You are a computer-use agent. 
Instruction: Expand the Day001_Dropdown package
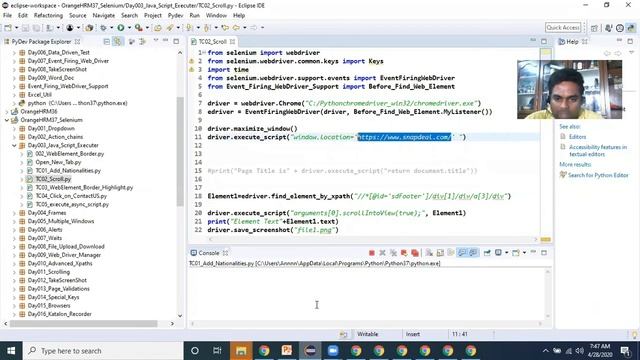coord(14,129)
